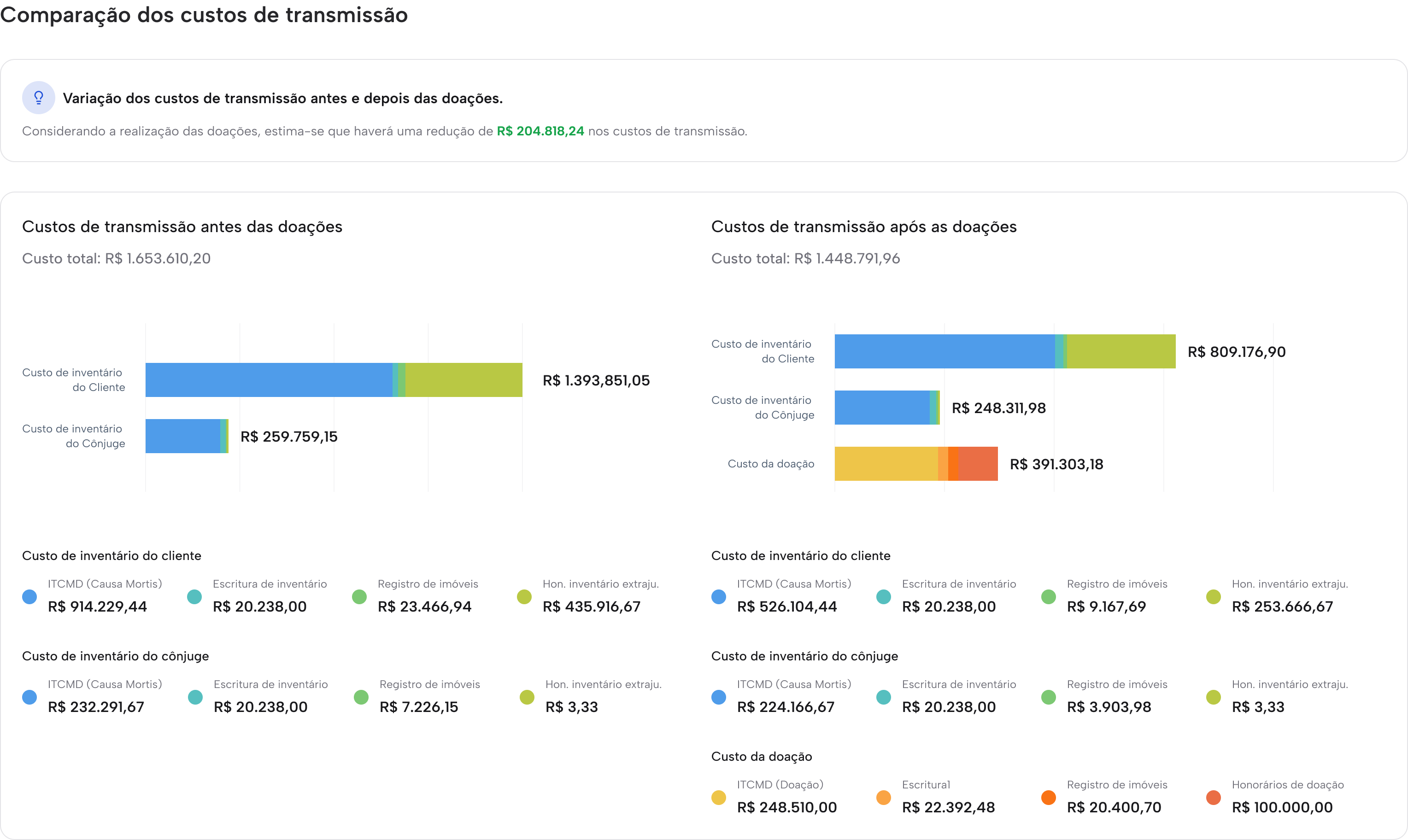Click page title 'Comparação dos custos de transmissão'
Viewport: 1408px width, 840px height.
pos(204,15)
